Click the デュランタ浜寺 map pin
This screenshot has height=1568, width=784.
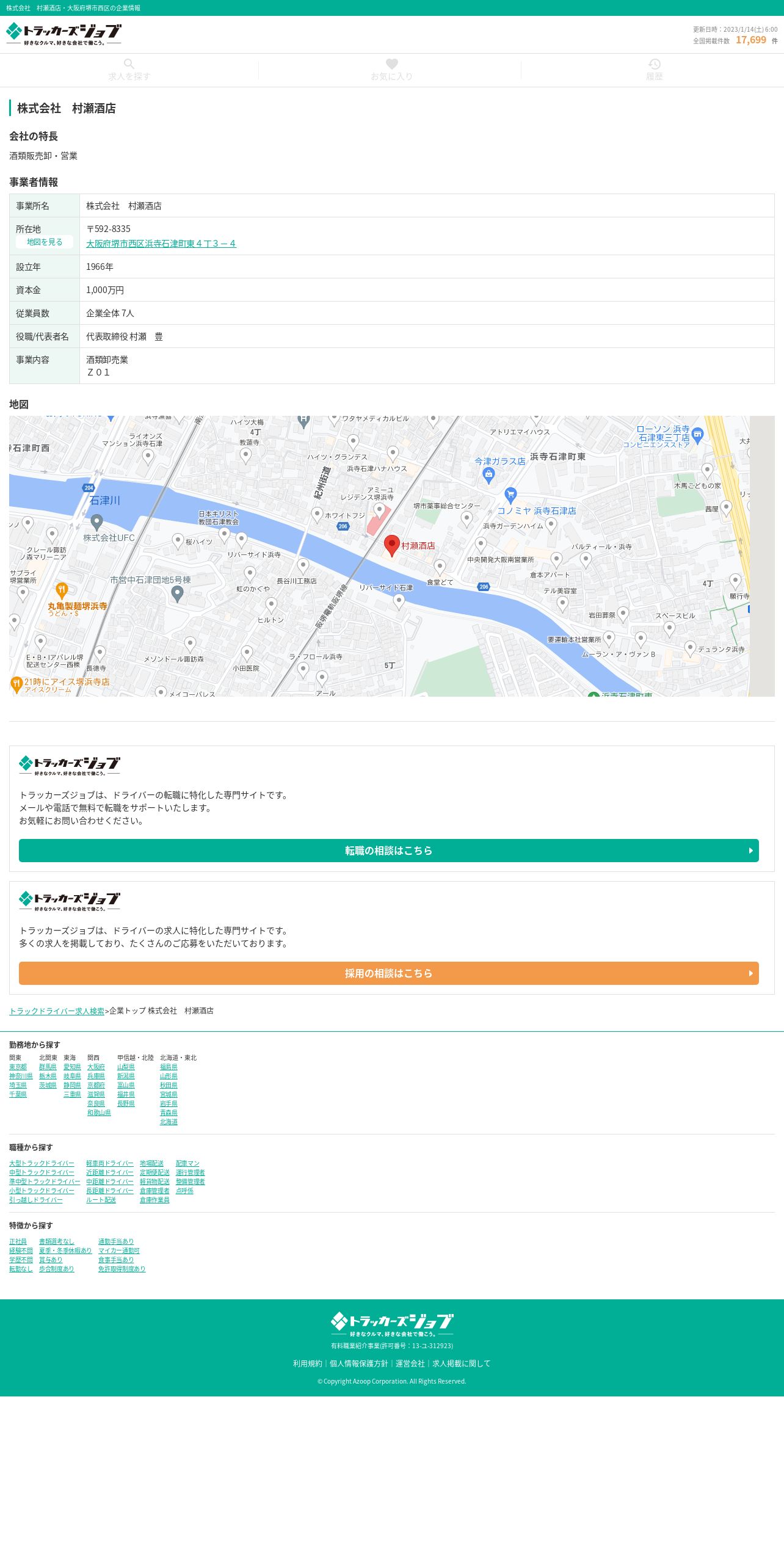690,648
